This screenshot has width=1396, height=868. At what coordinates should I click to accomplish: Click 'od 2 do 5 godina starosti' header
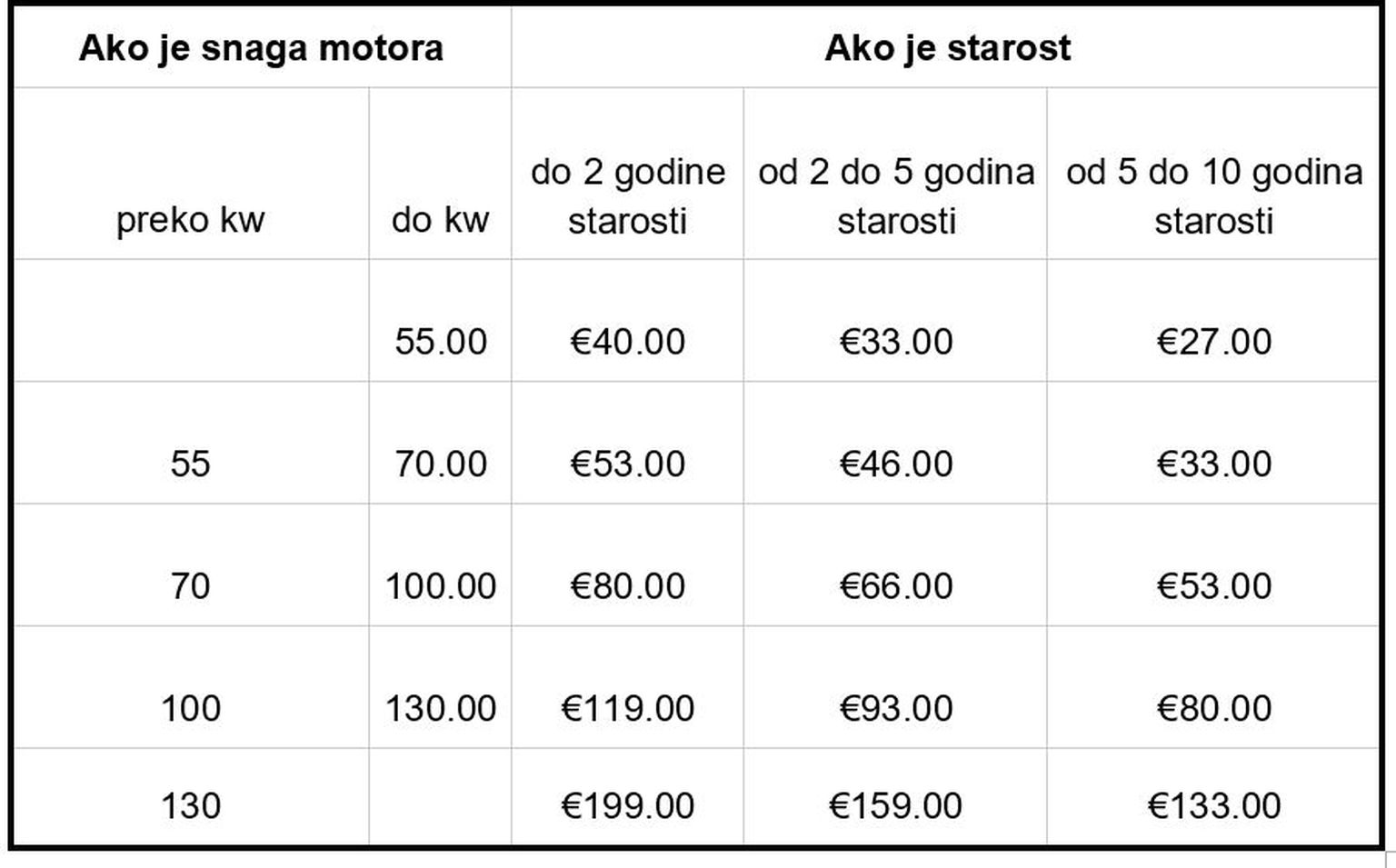point(896,196)
